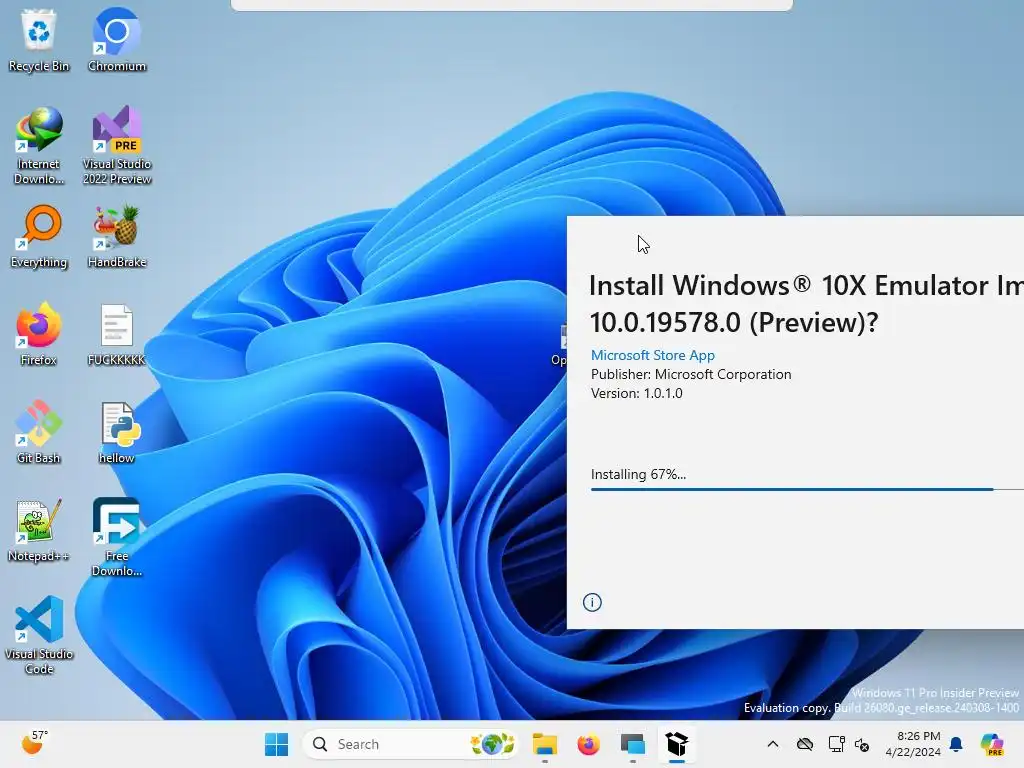Screen dimensions: 1024x768
Task: Select the Firefox desktop shortcut
Action: coord(39,334)
